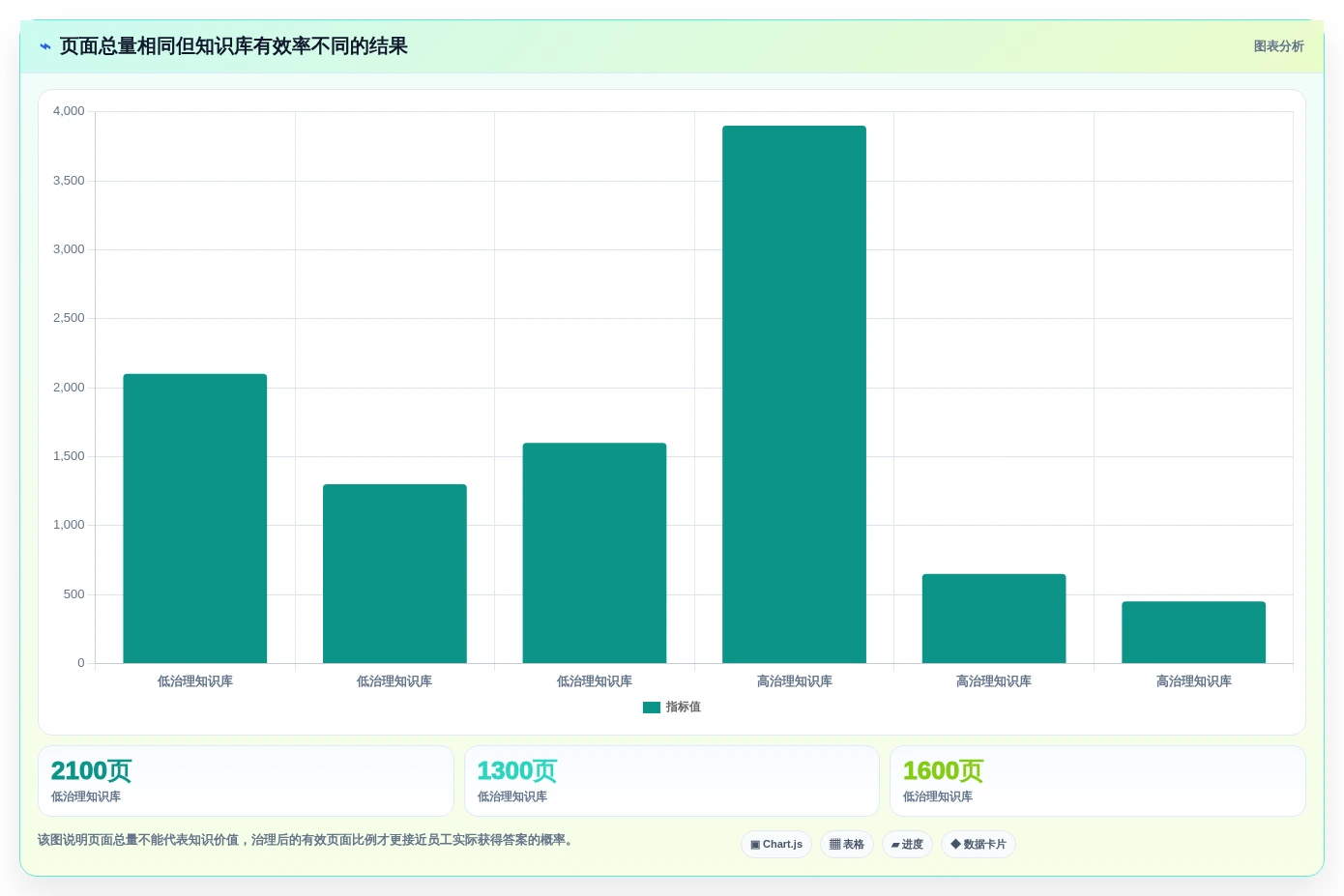Open the 2100页 data card

pos(246,781)
